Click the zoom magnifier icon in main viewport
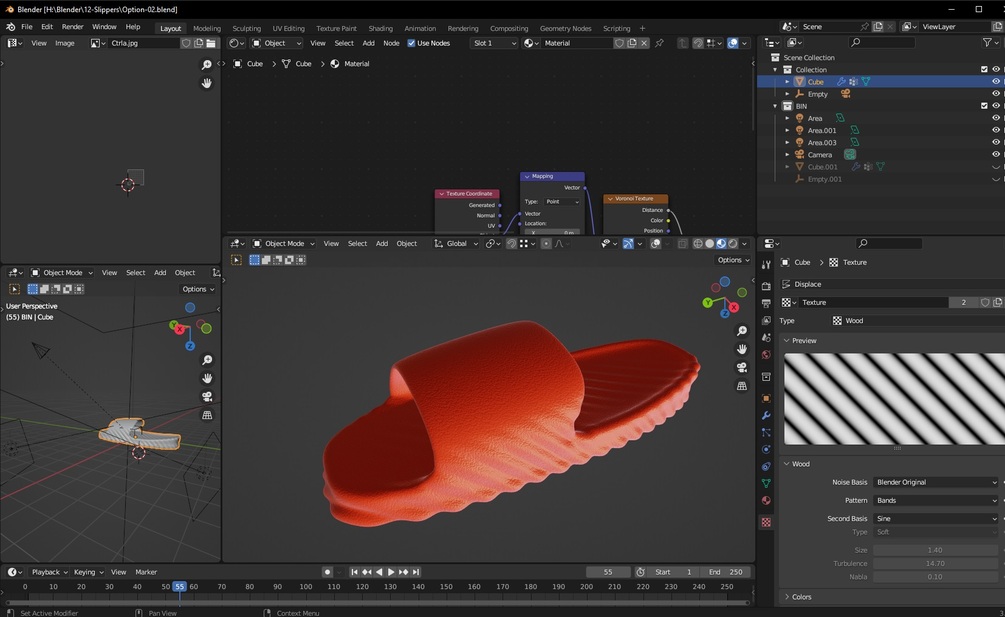 tap(742, 331)
